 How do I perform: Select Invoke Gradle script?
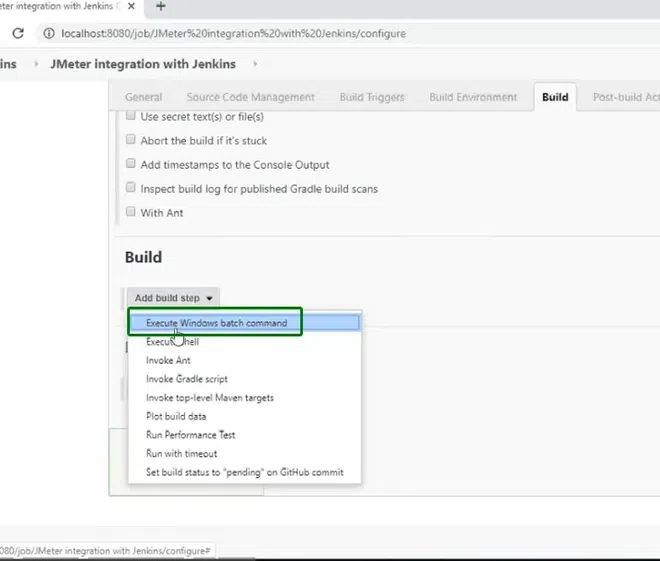(x=244, y=379)
